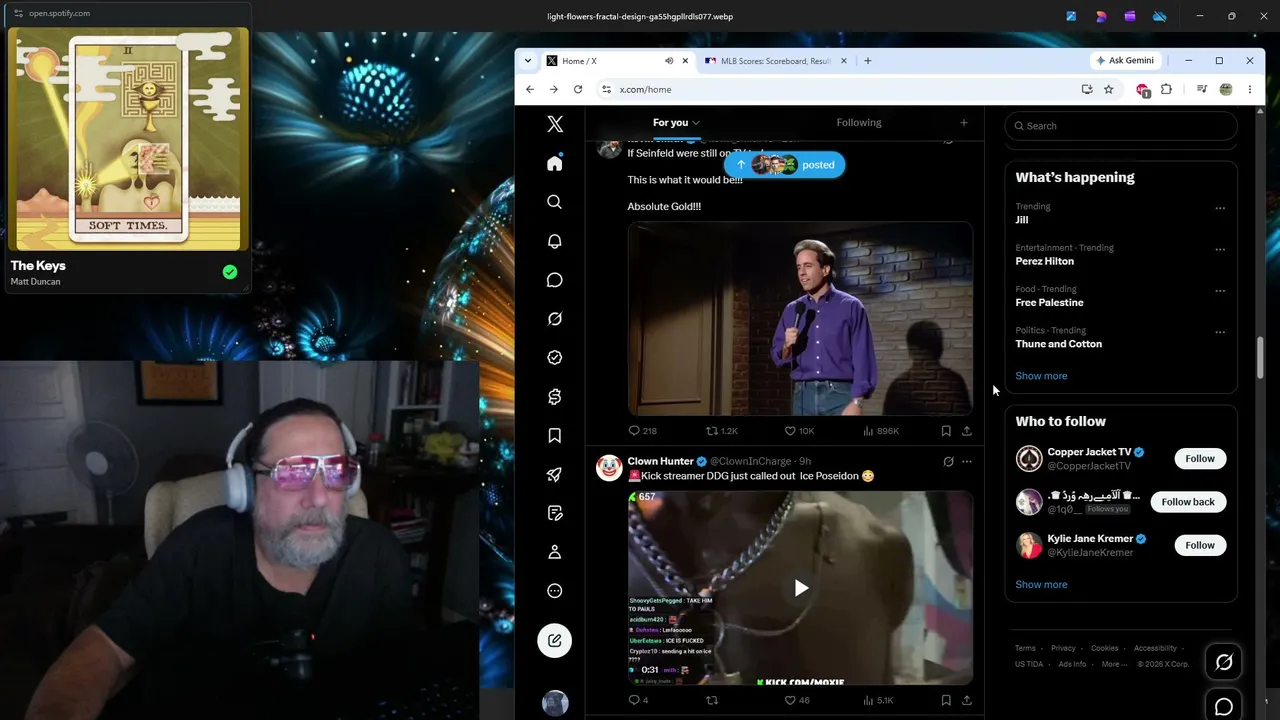Reply to the Seinfeld post with 218 replies
Viewport: 1280px width, 720px height.
pyautogui.click(x=642, y=431)
